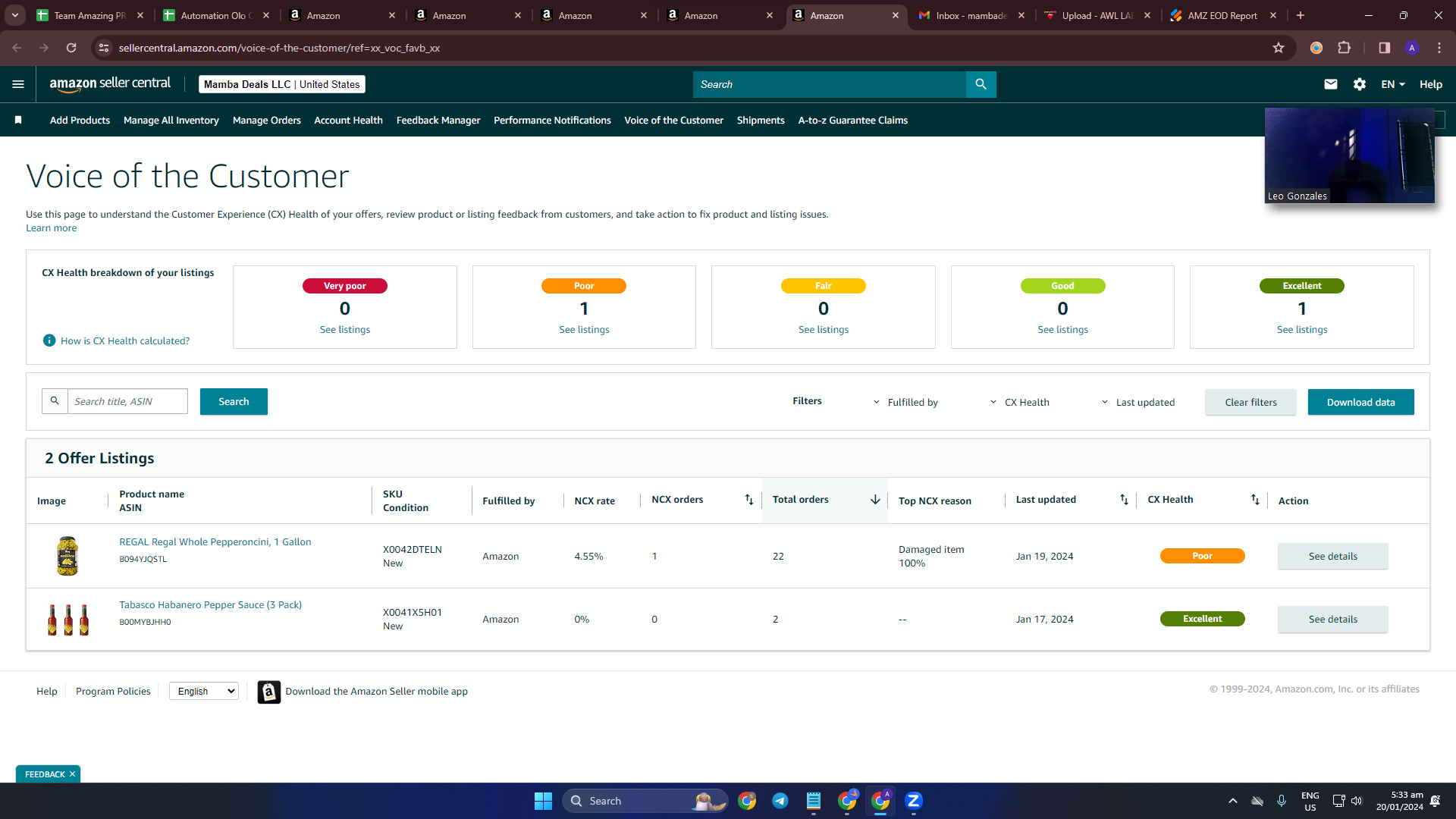Open Tabasco Habanero Pepper Sauce product link

click(x=210, y=604)
